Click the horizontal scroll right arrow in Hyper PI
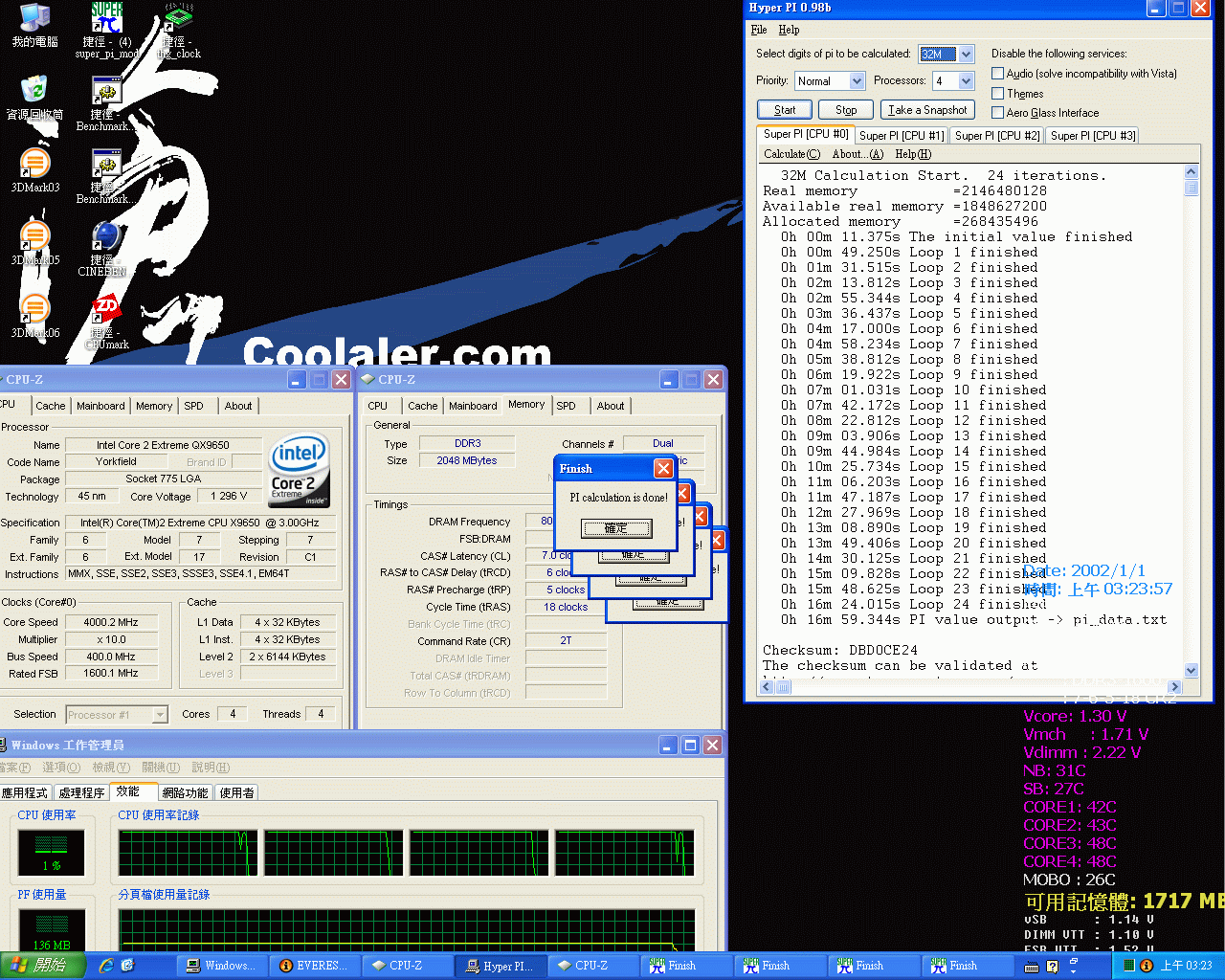This screenshot has height=980, width=1225. [1175, 686]
